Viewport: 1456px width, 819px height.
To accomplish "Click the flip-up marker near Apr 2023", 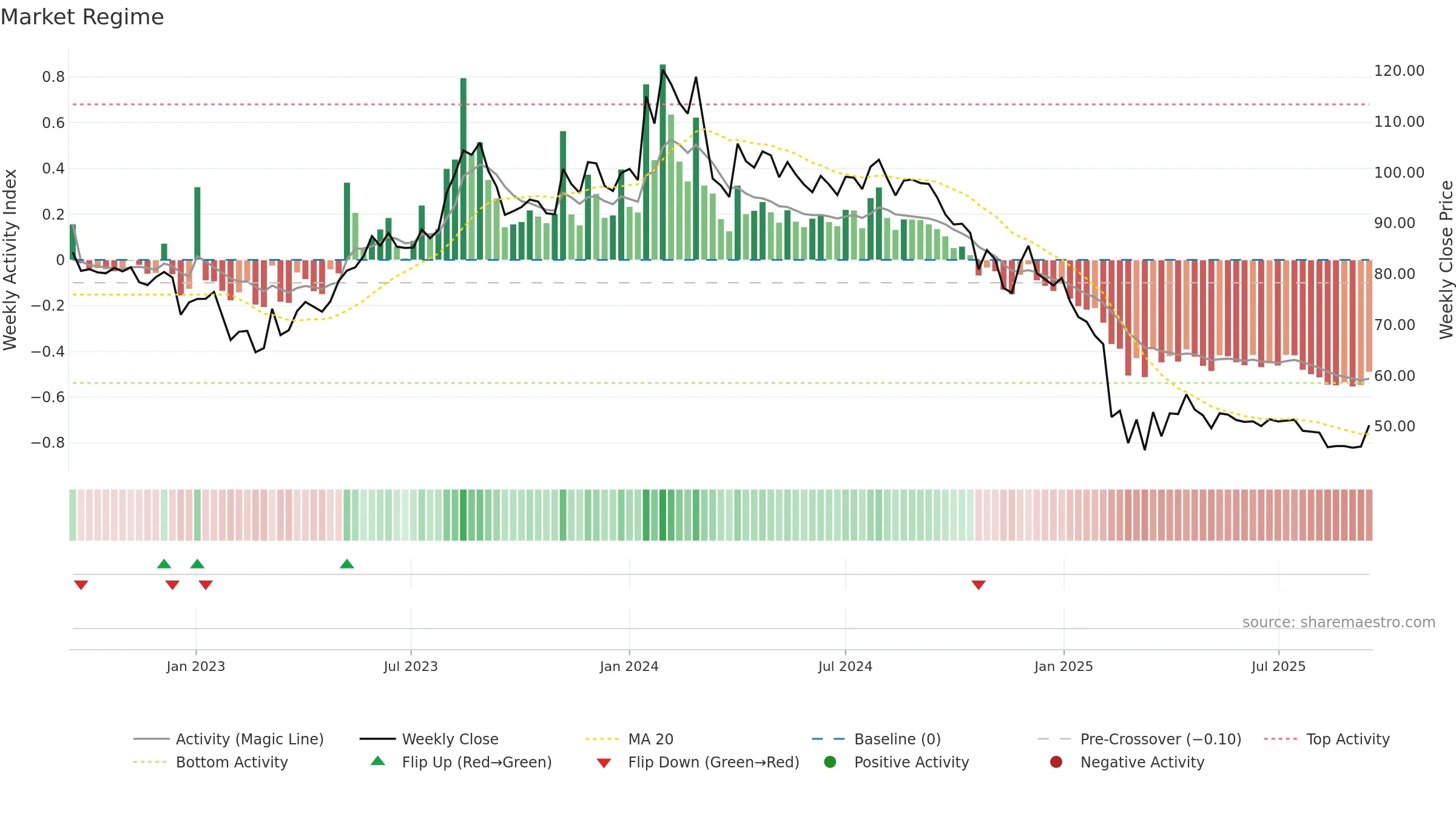I will click(x=347, y=564).
